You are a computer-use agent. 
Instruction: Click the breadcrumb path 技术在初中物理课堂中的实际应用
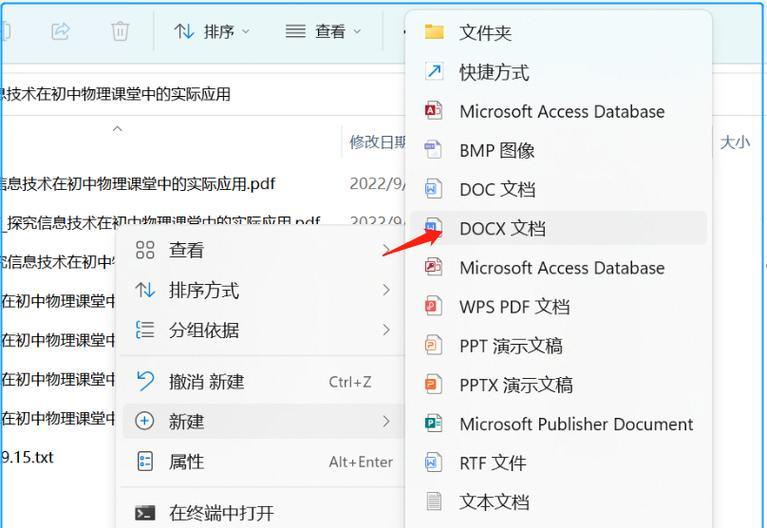(115, 94)
